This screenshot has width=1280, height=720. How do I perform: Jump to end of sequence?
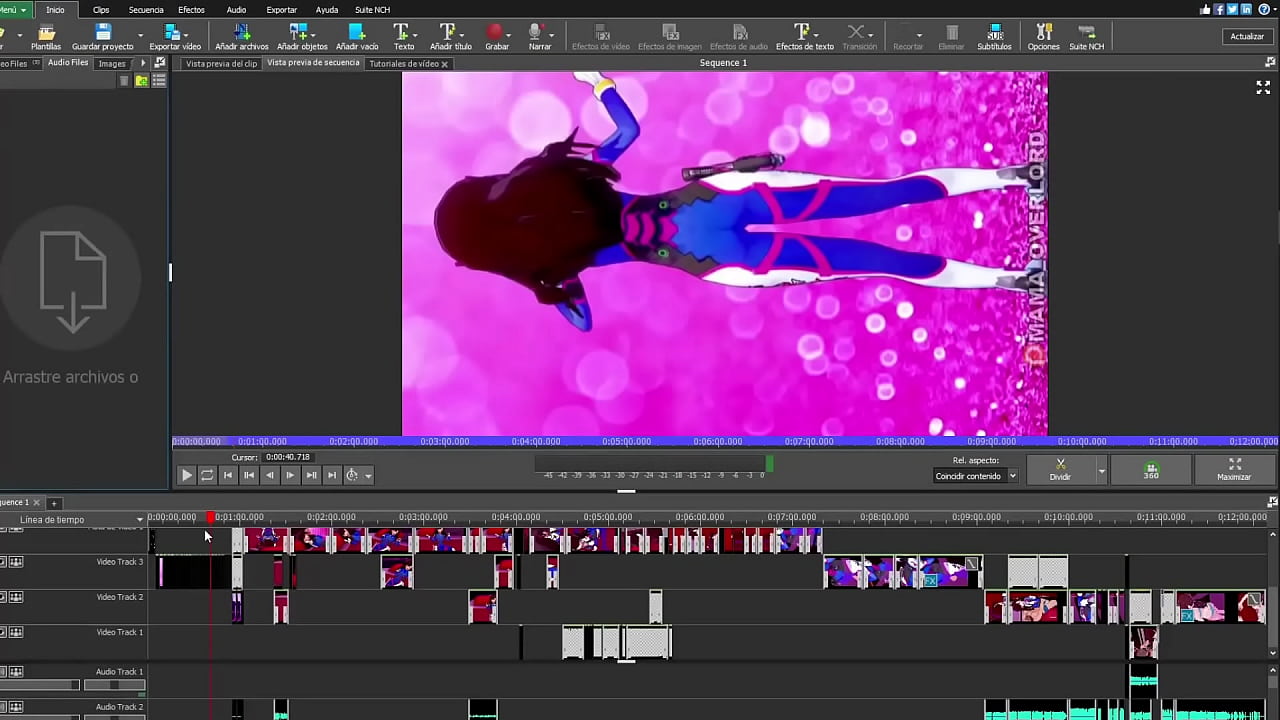pos(332,475)
